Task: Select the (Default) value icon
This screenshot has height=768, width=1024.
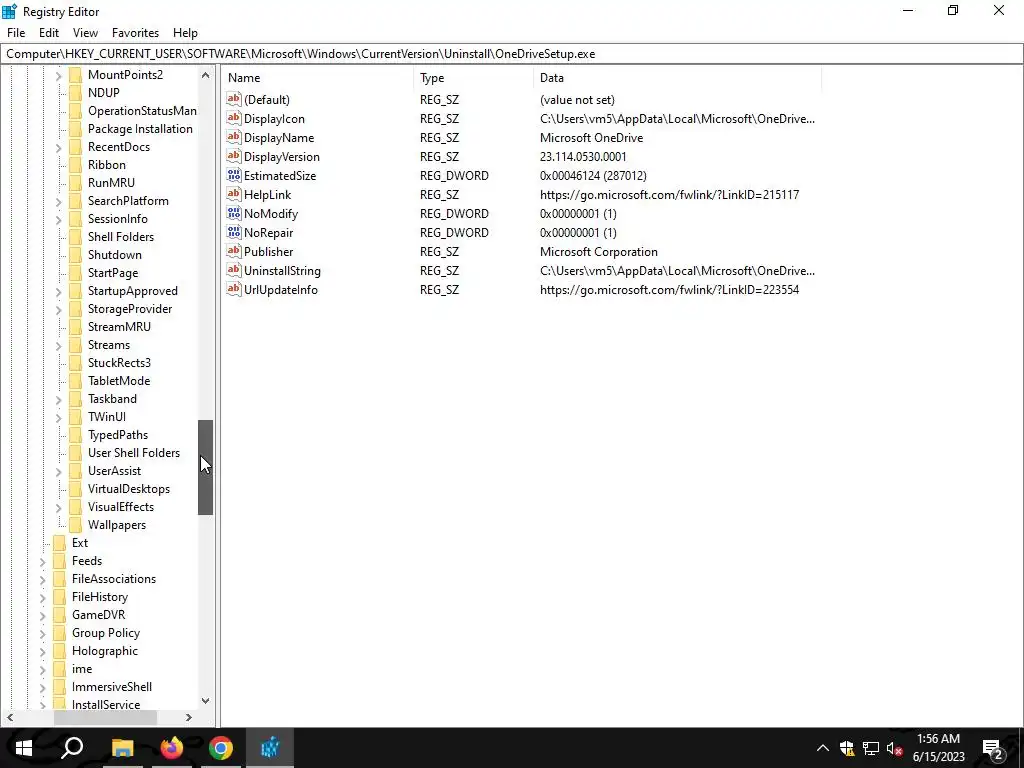Action: (234, 99)
